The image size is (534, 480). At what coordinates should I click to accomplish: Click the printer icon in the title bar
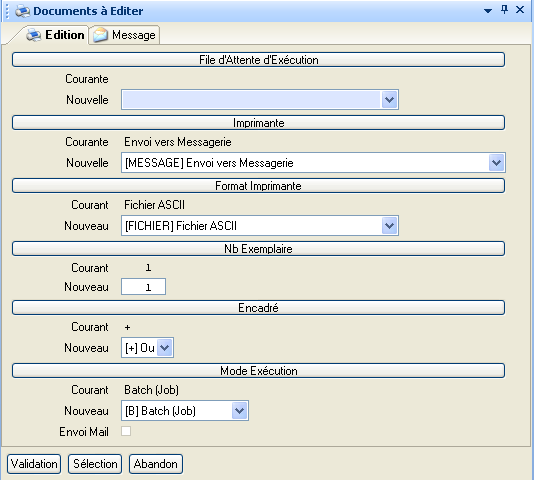(x=23, y=11)
